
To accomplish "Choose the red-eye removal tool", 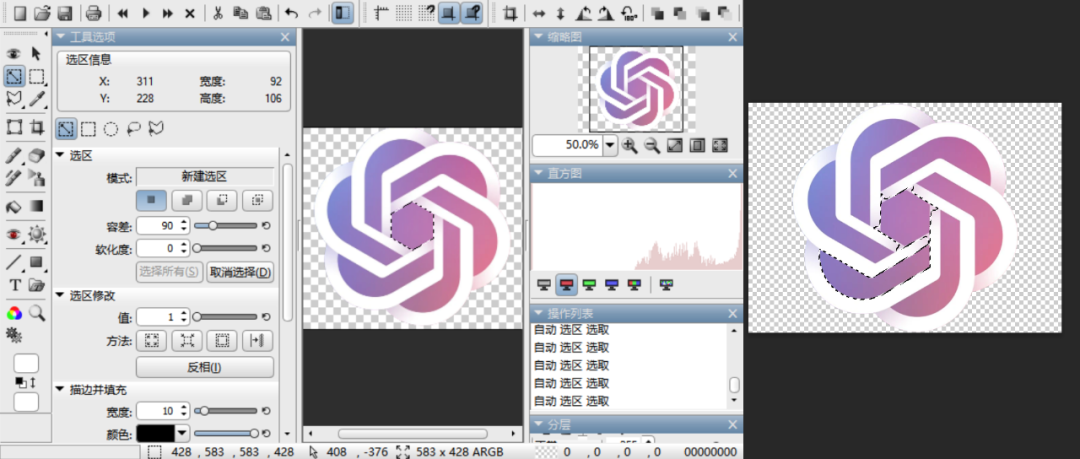I will click(x=14, y=234).
